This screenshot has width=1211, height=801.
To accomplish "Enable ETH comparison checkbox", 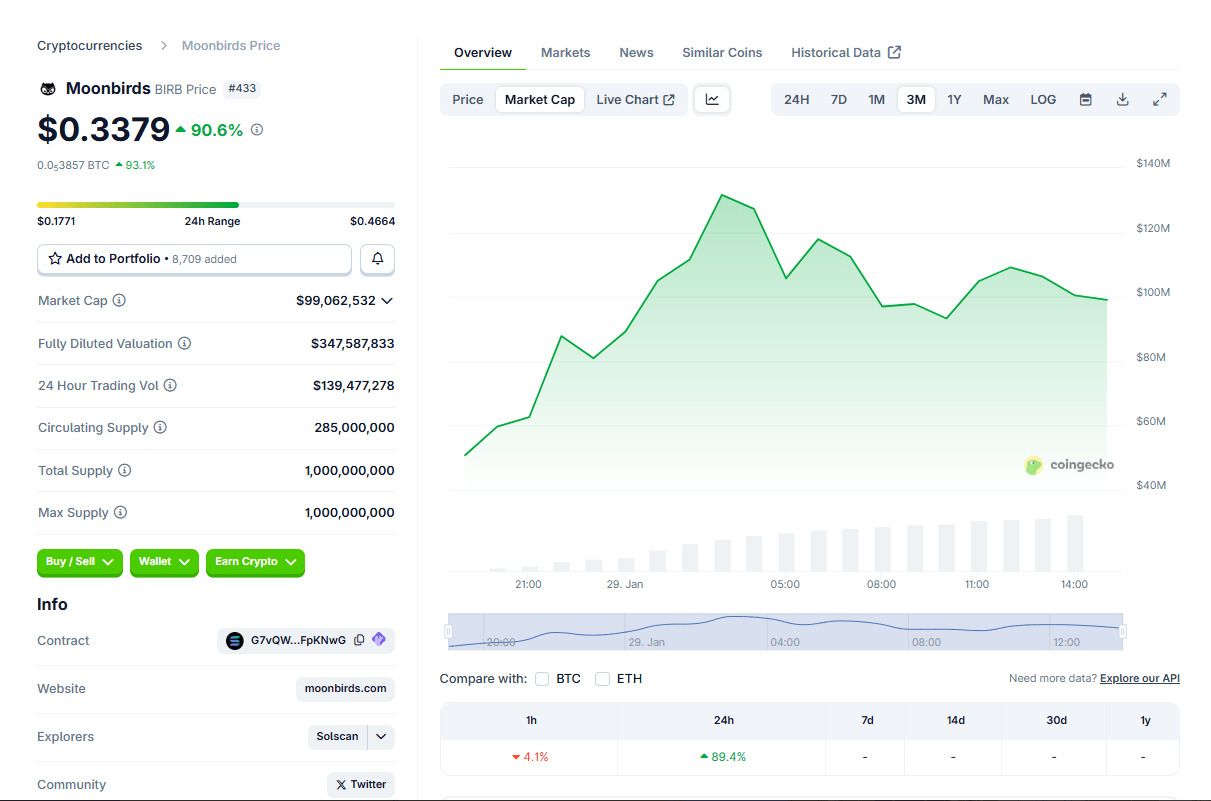I will 602,679.
